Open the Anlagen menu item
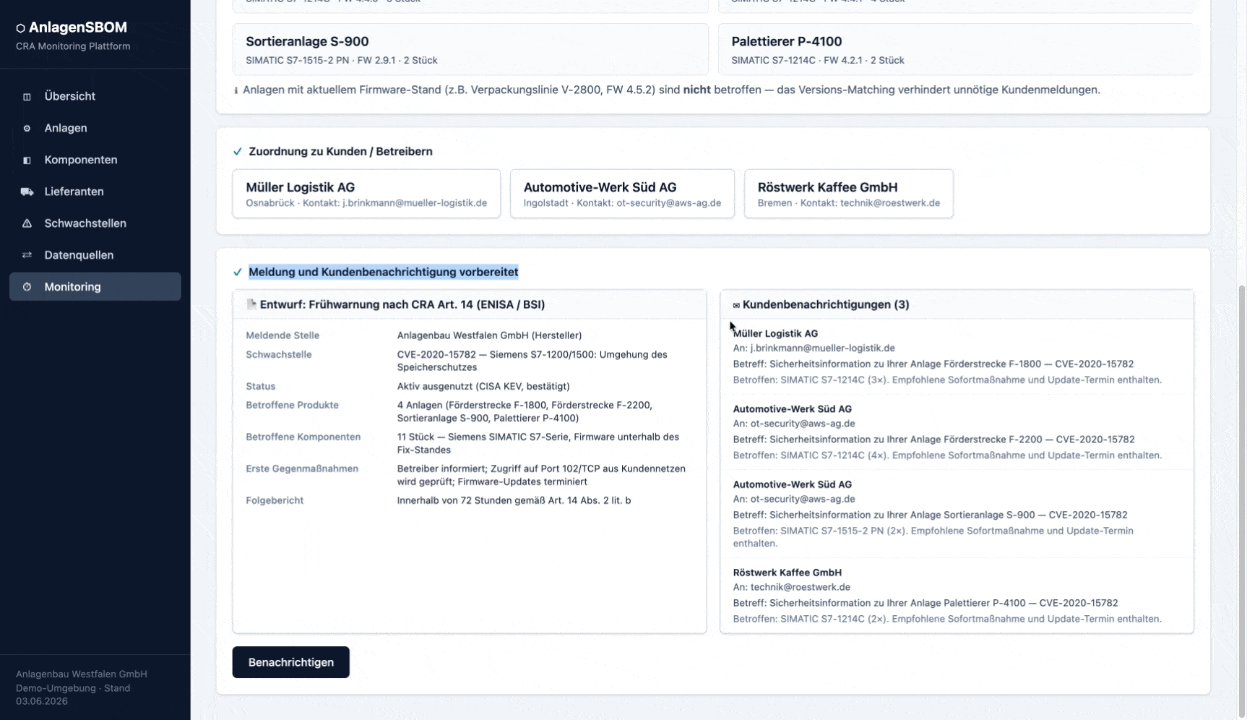Screen dimensions: 1247x720 click(95, 128)
